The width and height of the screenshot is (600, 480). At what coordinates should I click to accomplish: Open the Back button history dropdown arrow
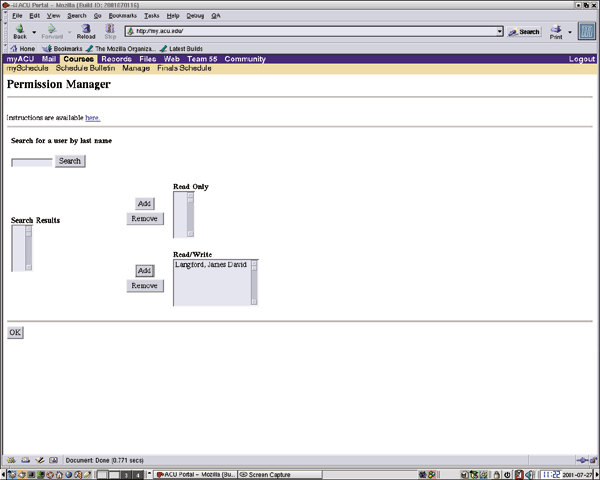pyautogui.click(x=33, y=32)
